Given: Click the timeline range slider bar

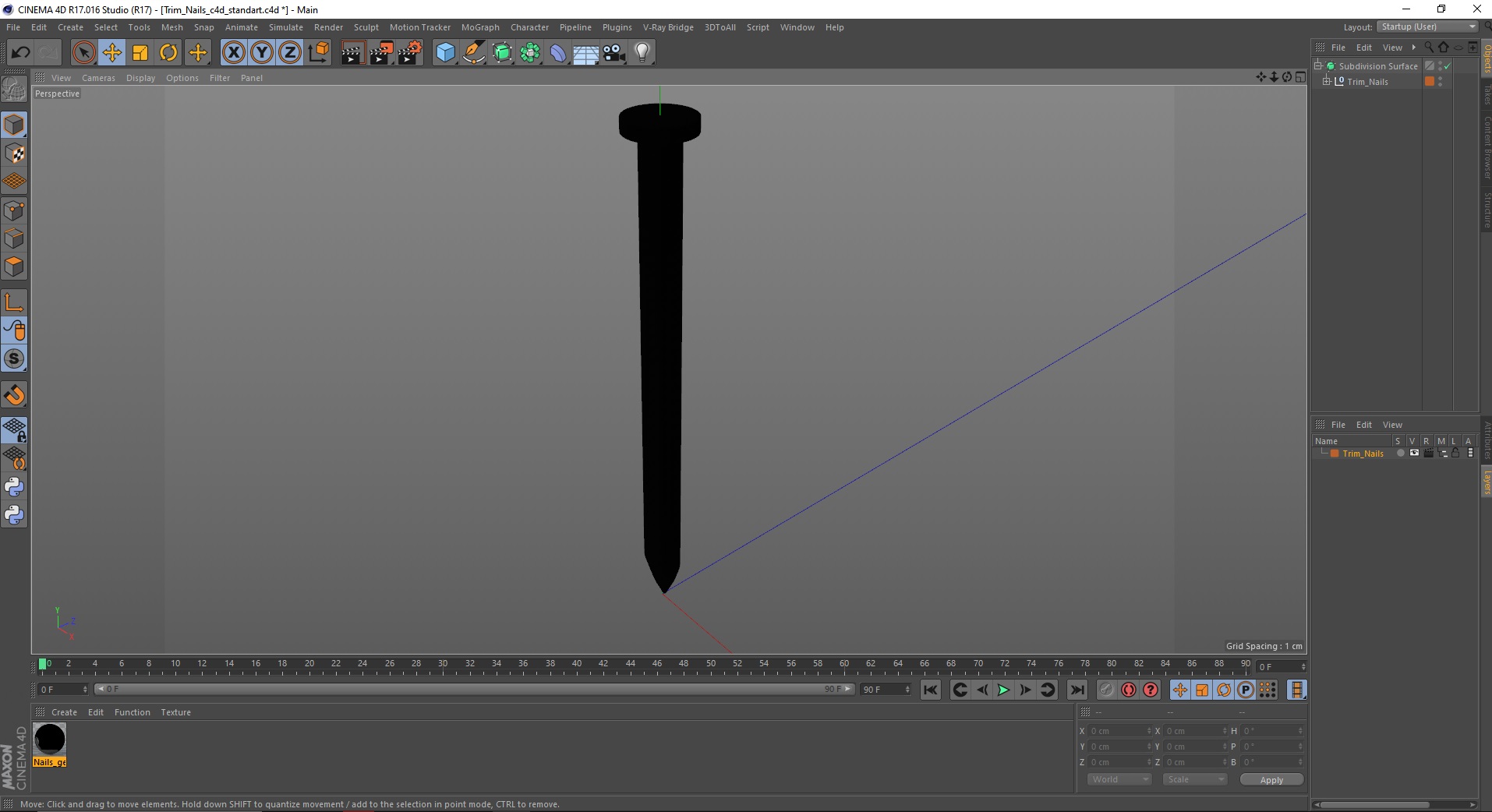Looking at the screenshot, I should (x=475, y=689).
